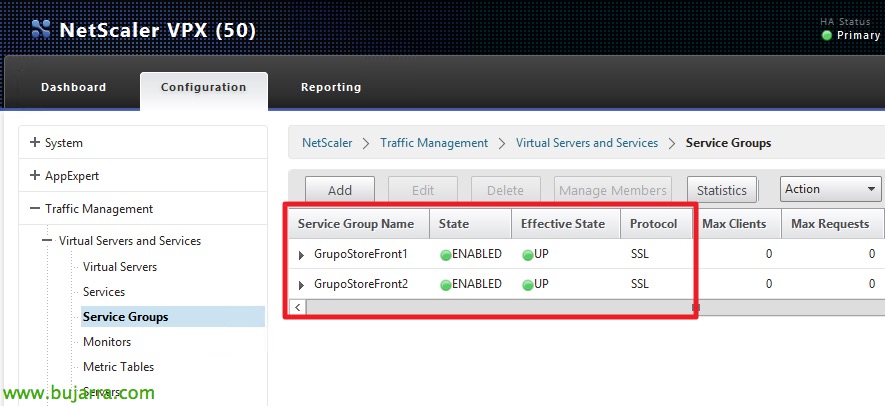The image size is (885, 406).
Task: Click the Edit button
Action: 423,190
